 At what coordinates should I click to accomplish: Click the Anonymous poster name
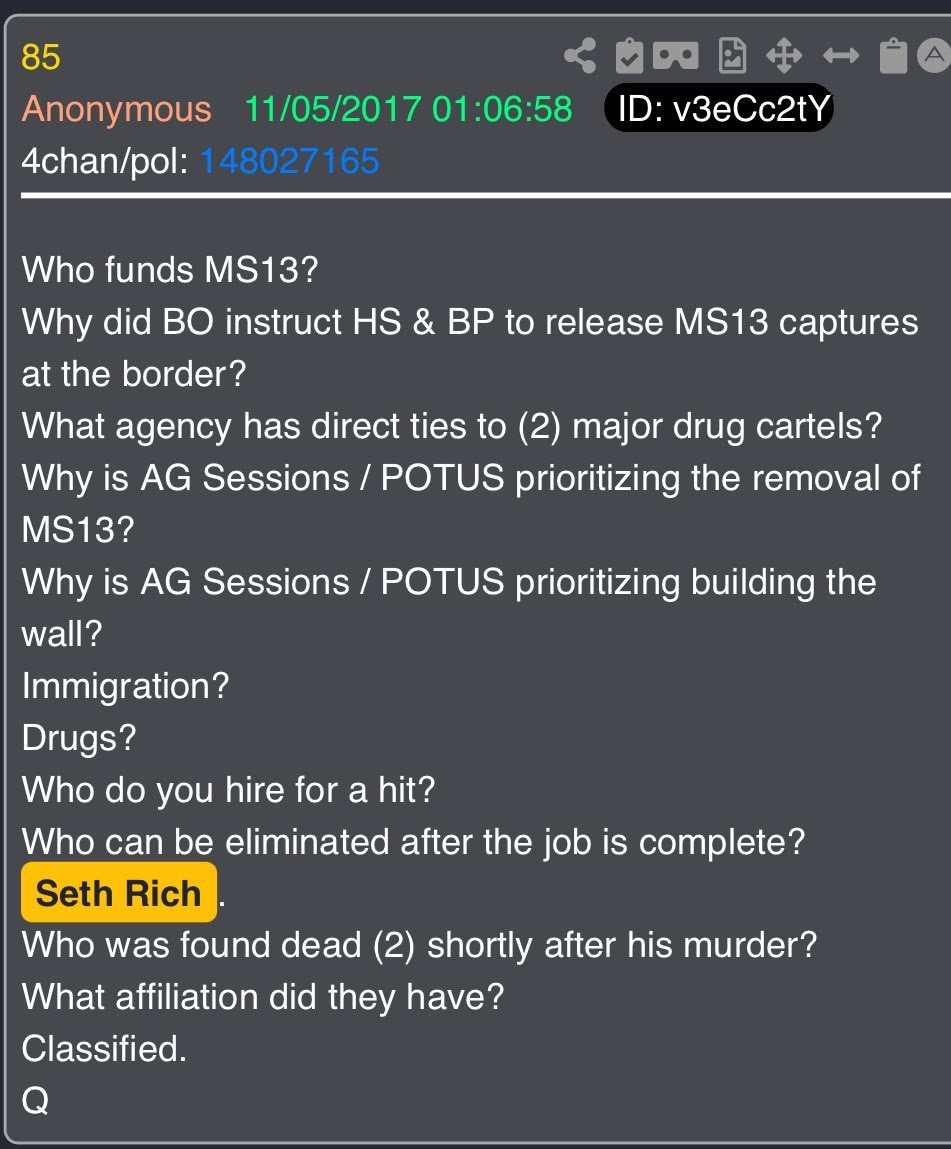[x=116, y=109]
